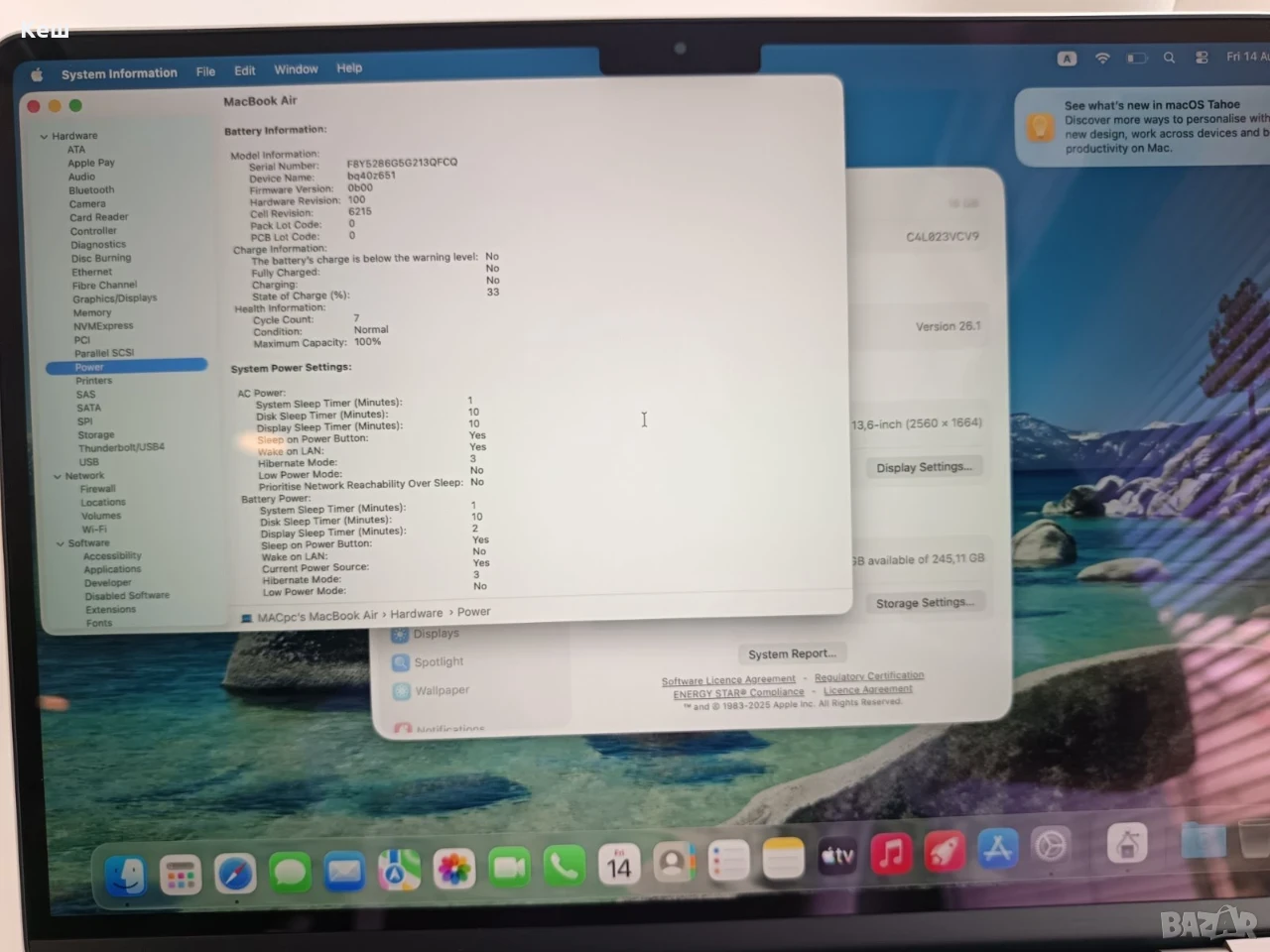Screen dimensions: 1270x952
Task: Open the Licence Agreement link
Action: pyautogui.click(x=868, y=689)
